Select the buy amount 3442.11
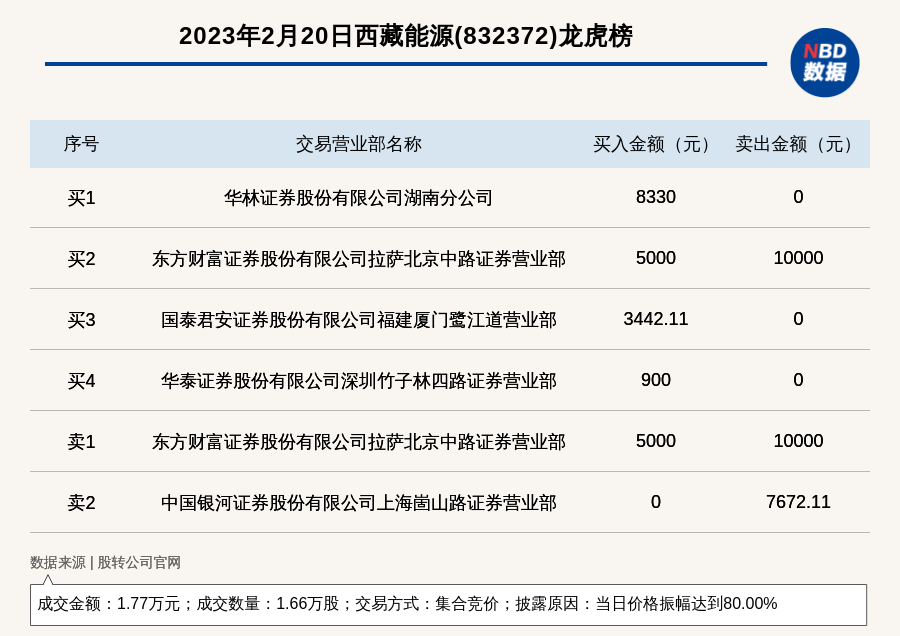Image resolution: width=900 pixels, height=636 pixels. coord(655,319)
